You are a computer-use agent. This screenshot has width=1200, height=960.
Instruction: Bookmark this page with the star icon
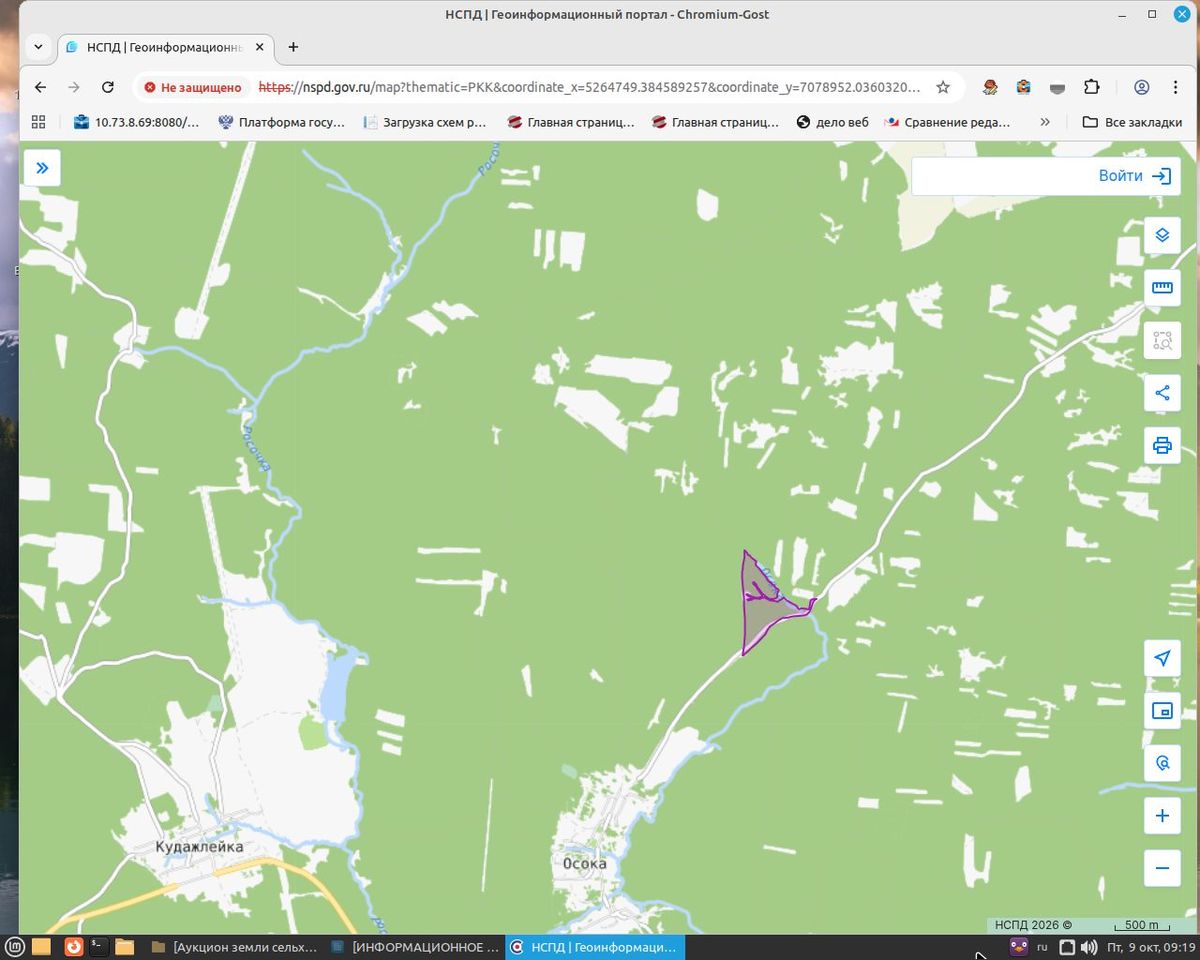pos(943,87)
